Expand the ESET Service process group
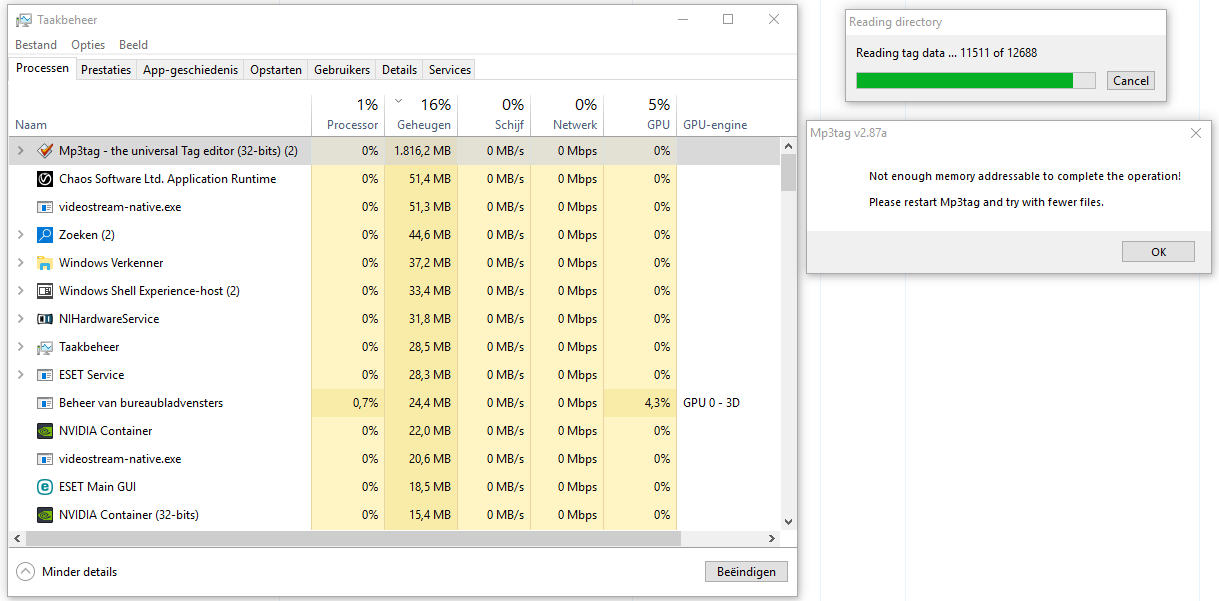 pos(21,375)
